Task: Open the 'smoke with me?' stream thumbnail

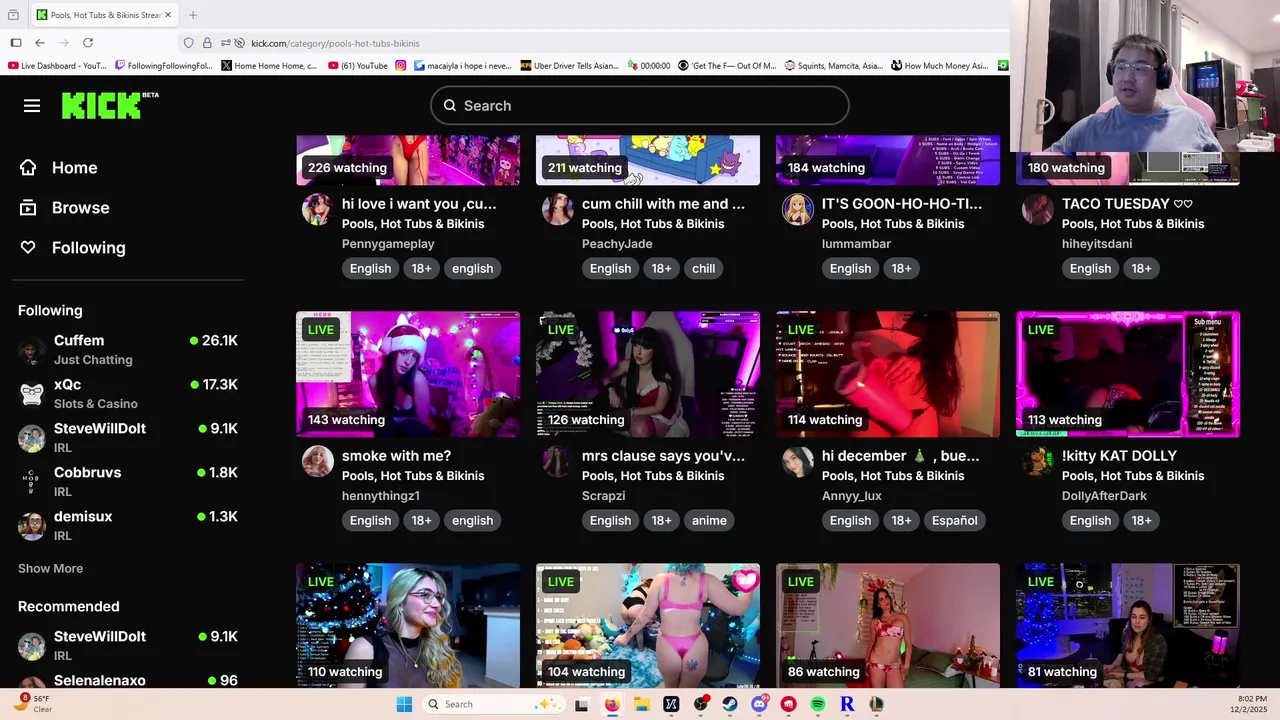Action: [x=408, y=374]
